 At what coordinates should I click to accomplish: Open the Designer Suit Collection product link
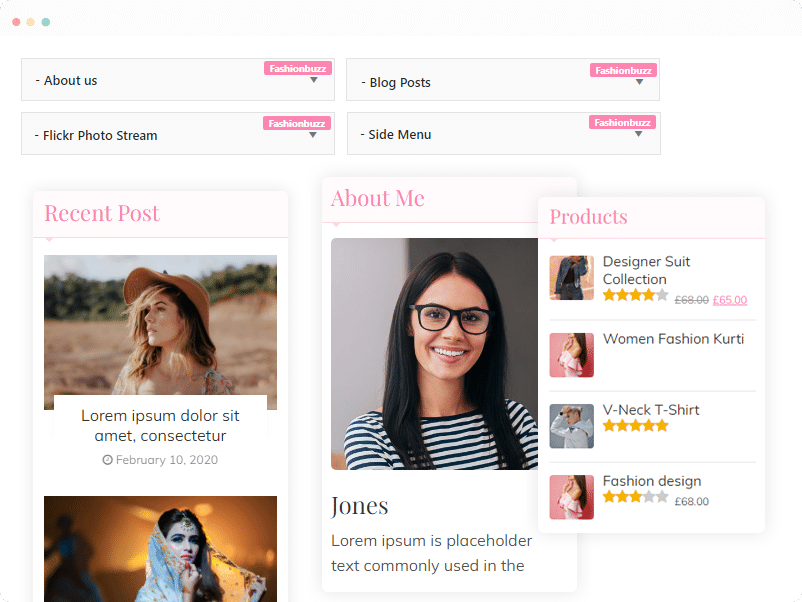pyautogui.click(x=647, y=271)
